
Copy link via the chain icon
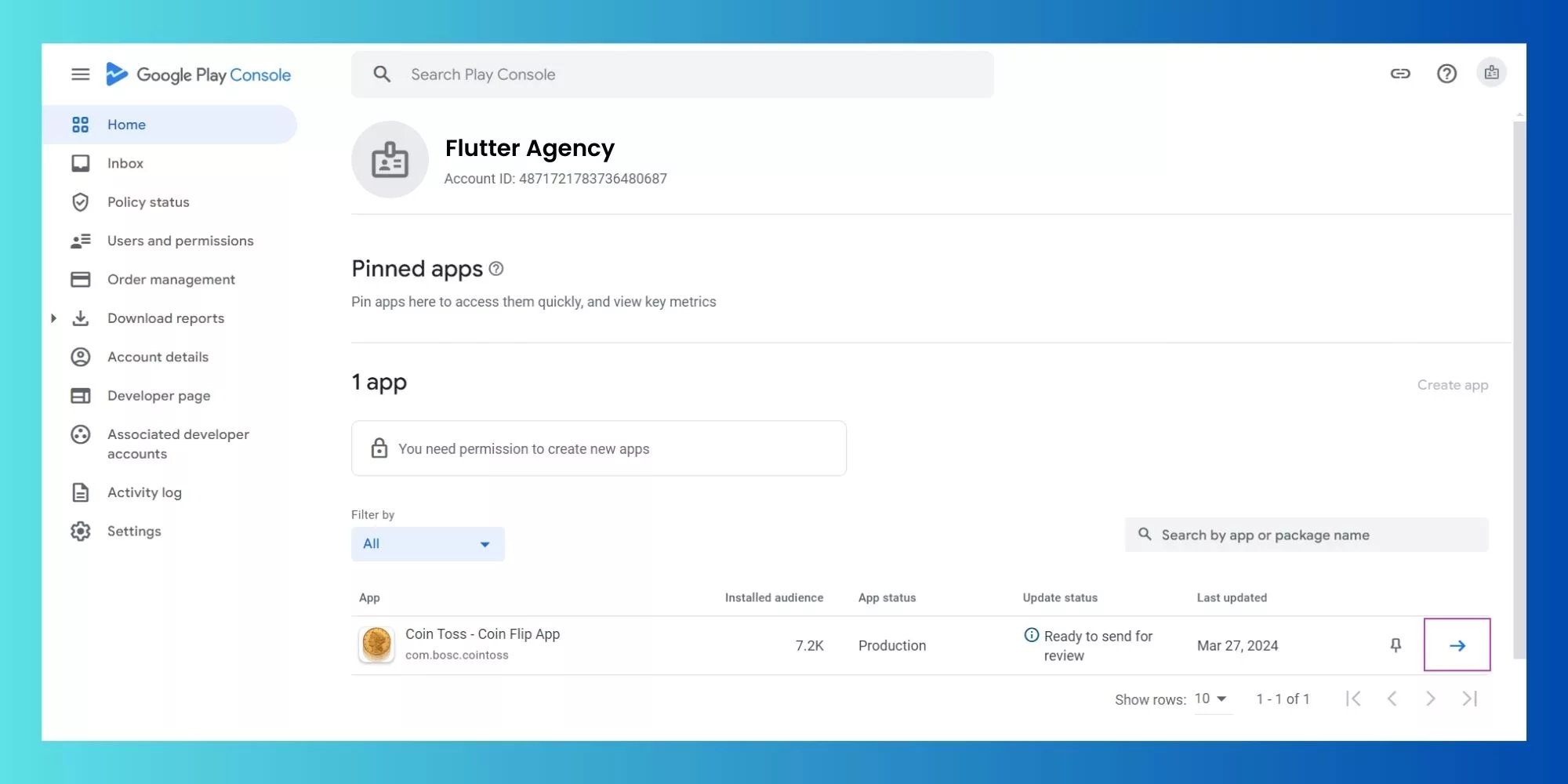click(x=1400, y=74)
